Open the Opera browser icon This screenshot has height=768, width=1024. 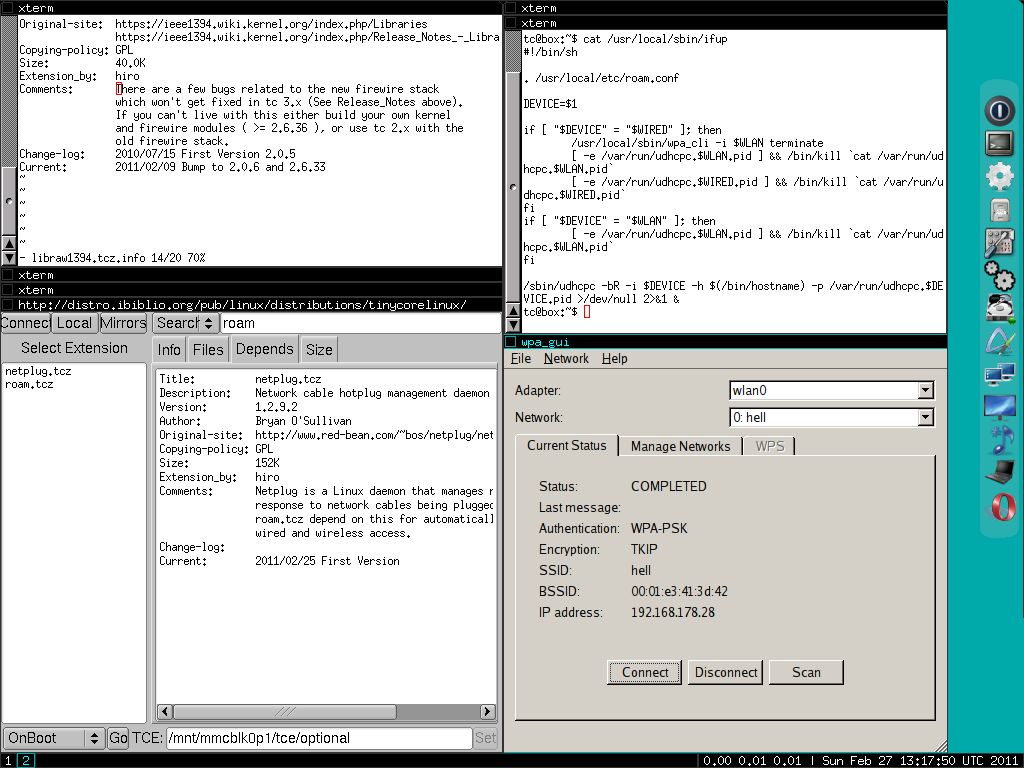(x=1000, y=507)
